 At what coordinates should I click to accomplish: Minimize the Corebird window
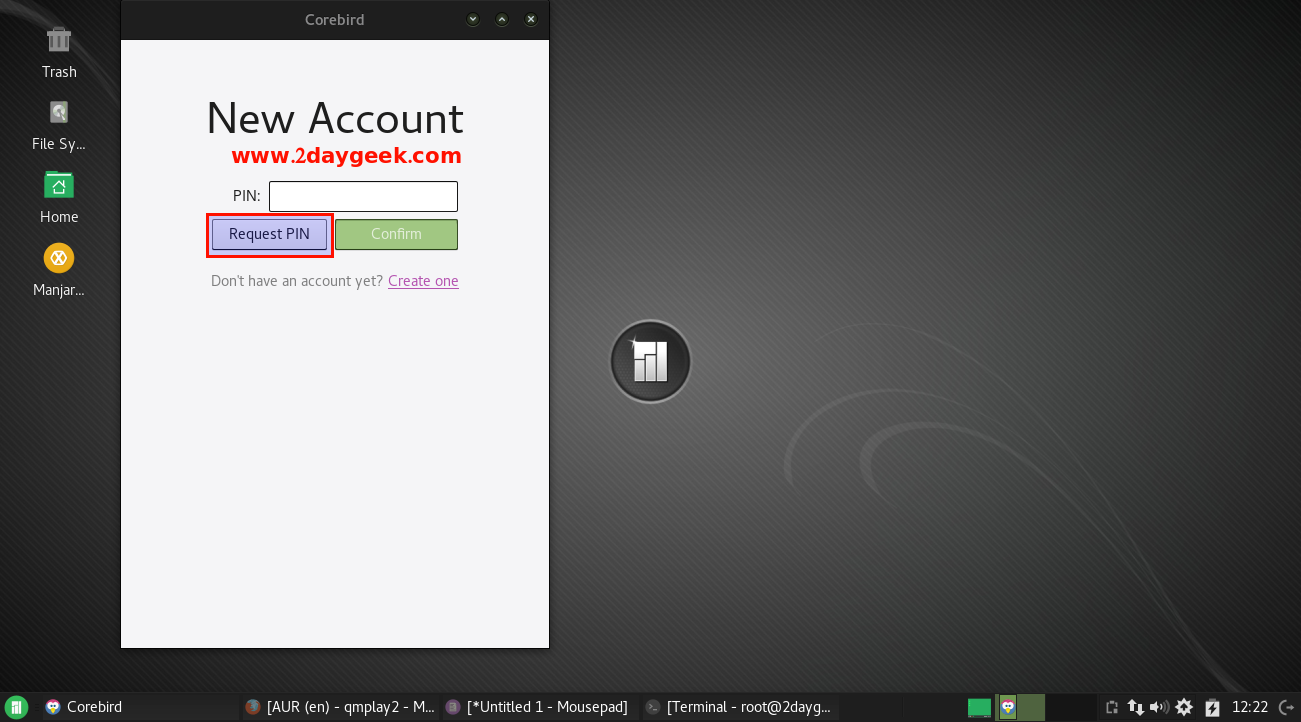[x=473, y=19]
